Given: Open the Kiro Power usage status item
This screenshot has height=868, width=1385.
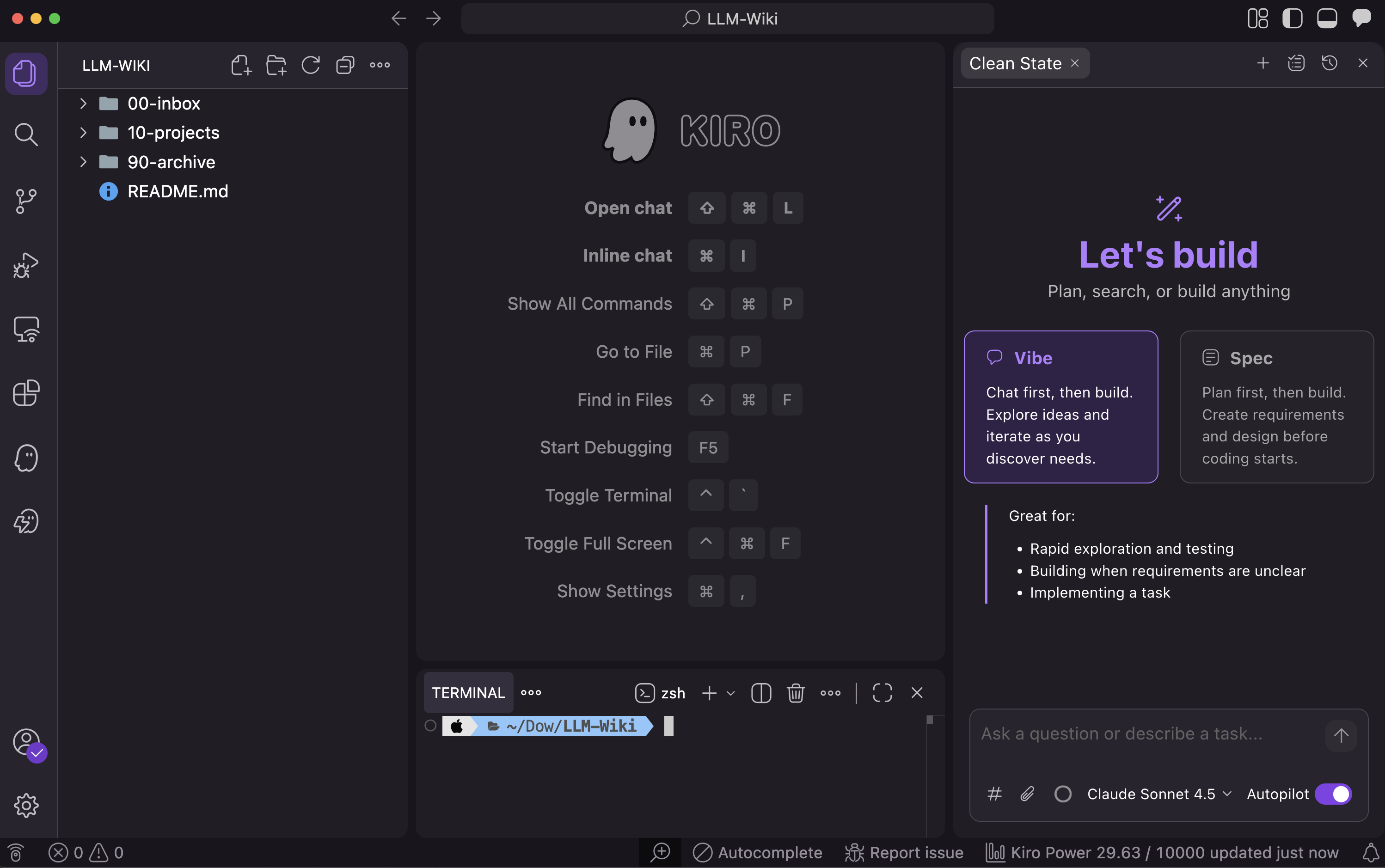Looking at the screenshot, I should coord(1162,852).
